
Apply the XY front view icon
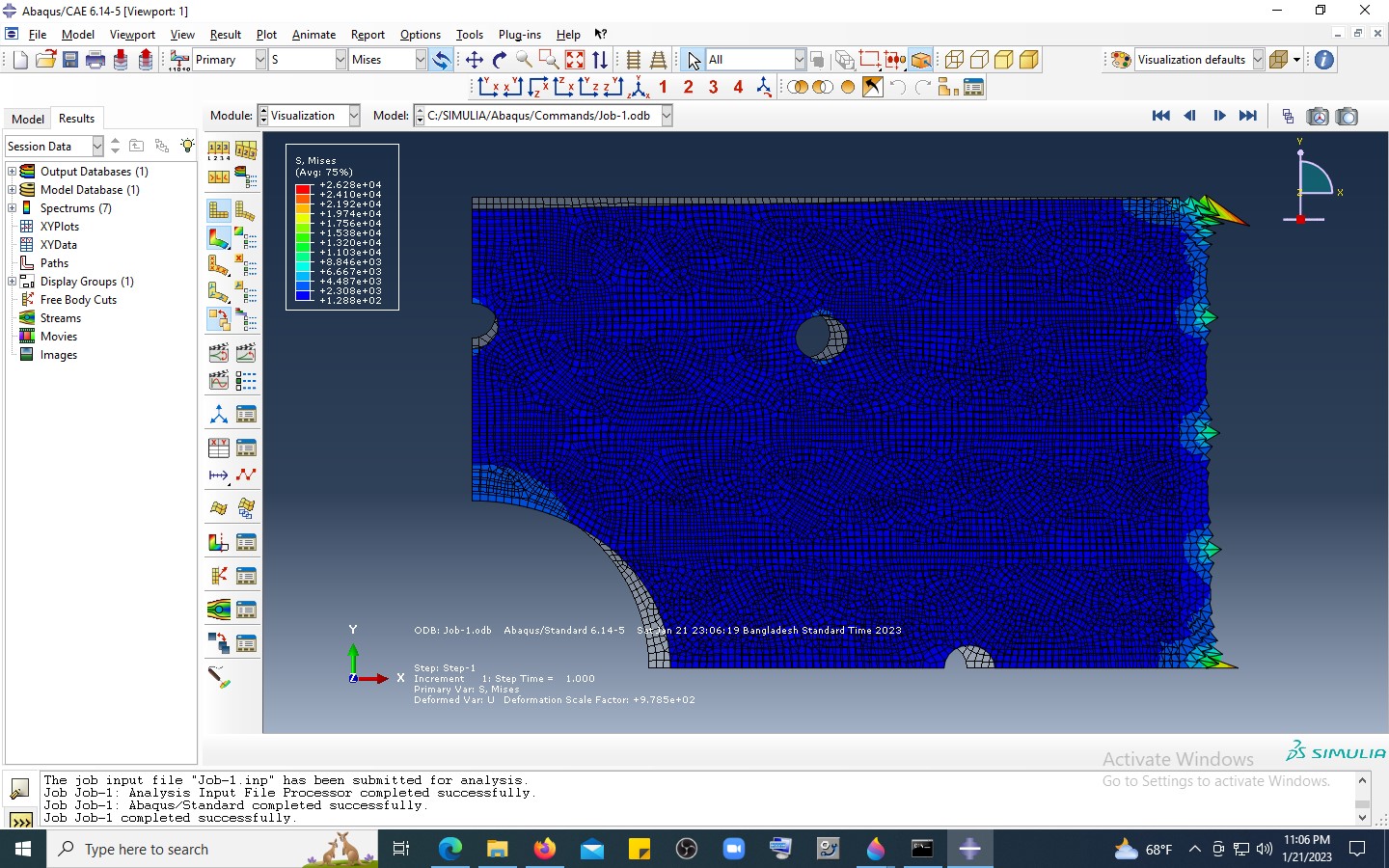point(487,88)
